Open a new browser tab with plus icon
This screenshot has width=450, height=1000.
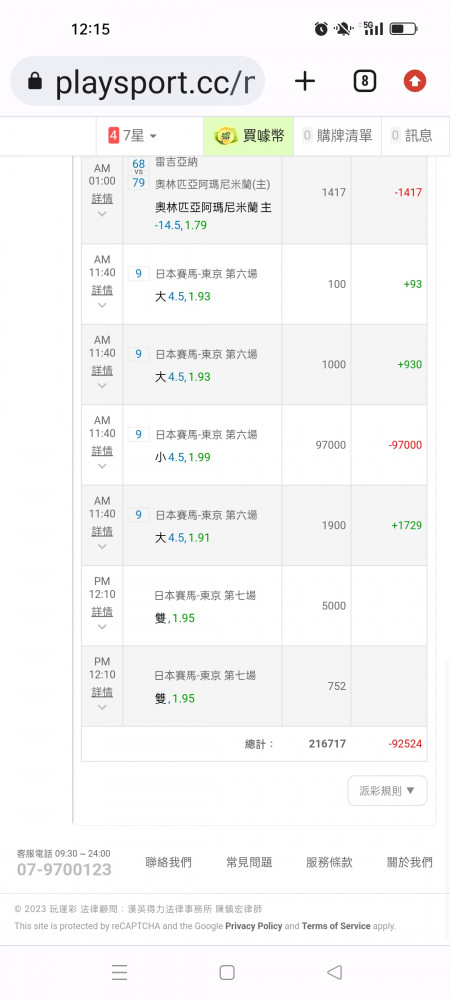(x=305, y=81)
